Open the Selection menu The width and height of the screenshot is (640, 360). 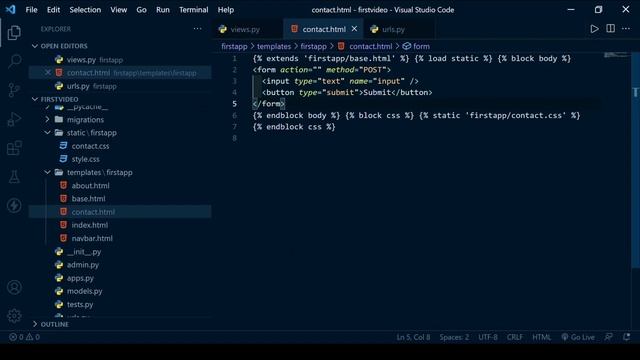click(x=85, y=10)
